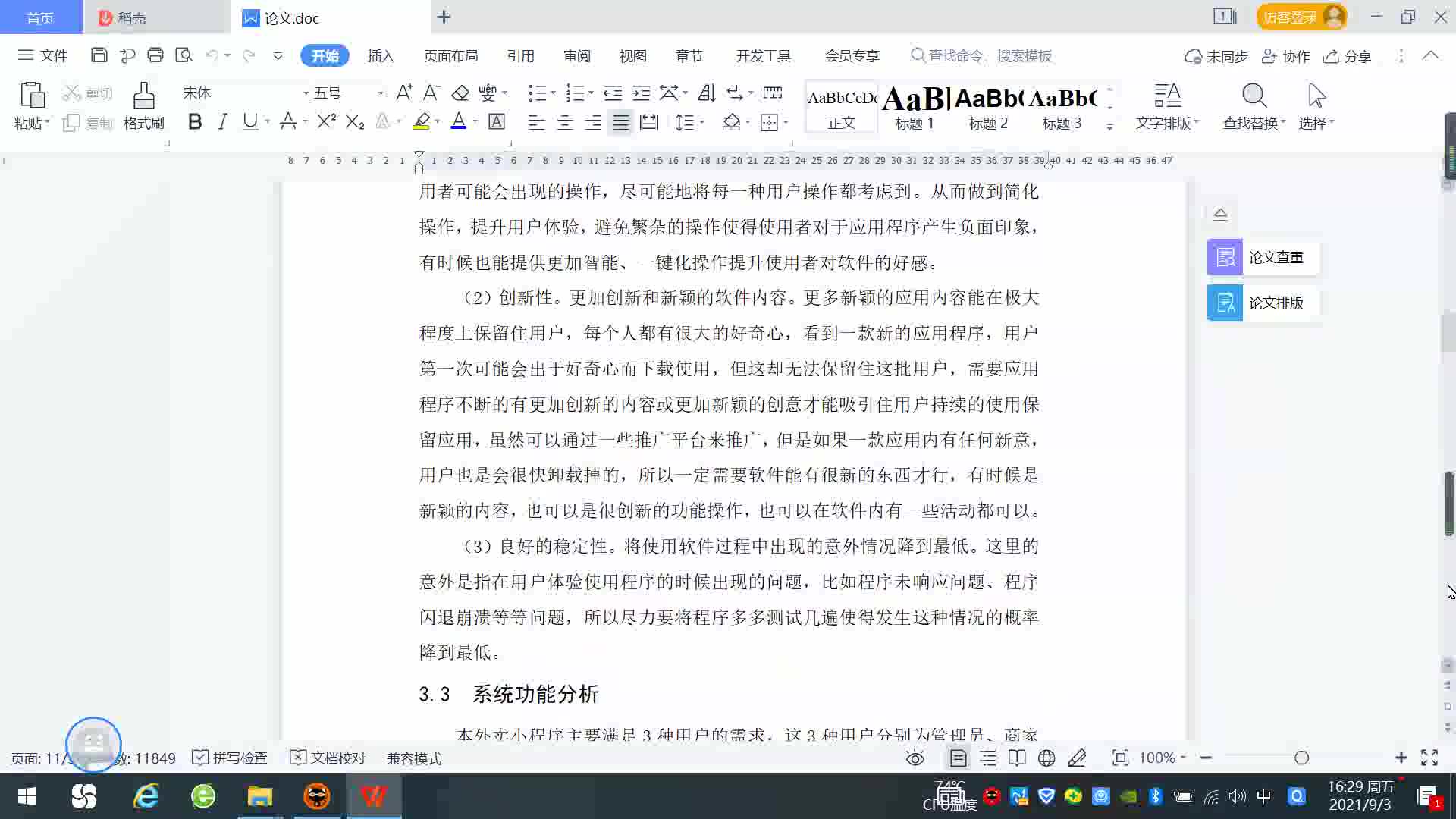Toggle spell check (拼写检查) in status bar
1456x819 pixels.
coord(230,758)
